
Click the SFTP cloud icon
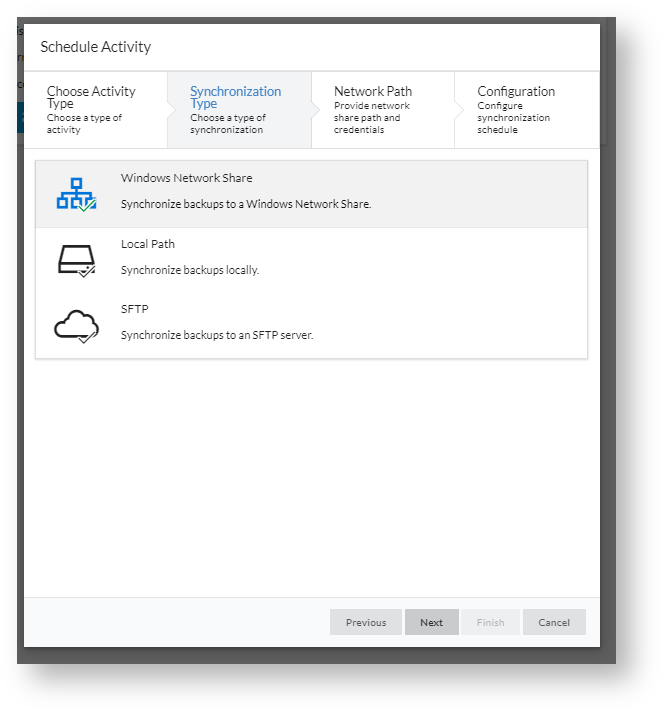pyautogui.click(x=76, y=326)
